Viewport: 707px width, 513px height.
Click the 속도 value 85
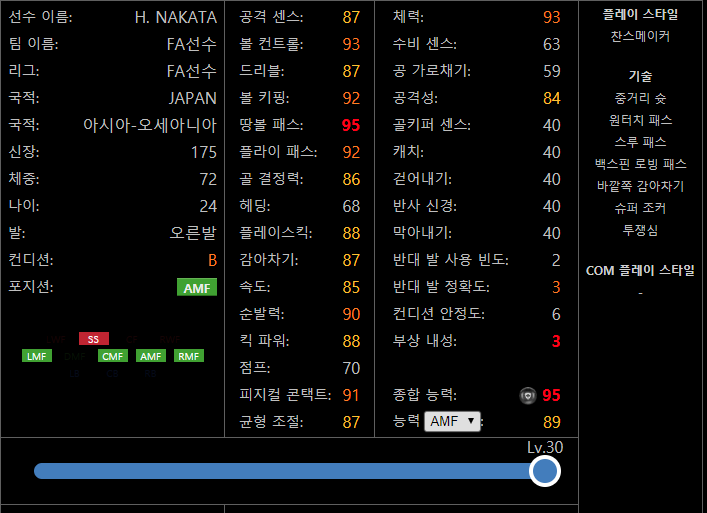click(351, 287)
